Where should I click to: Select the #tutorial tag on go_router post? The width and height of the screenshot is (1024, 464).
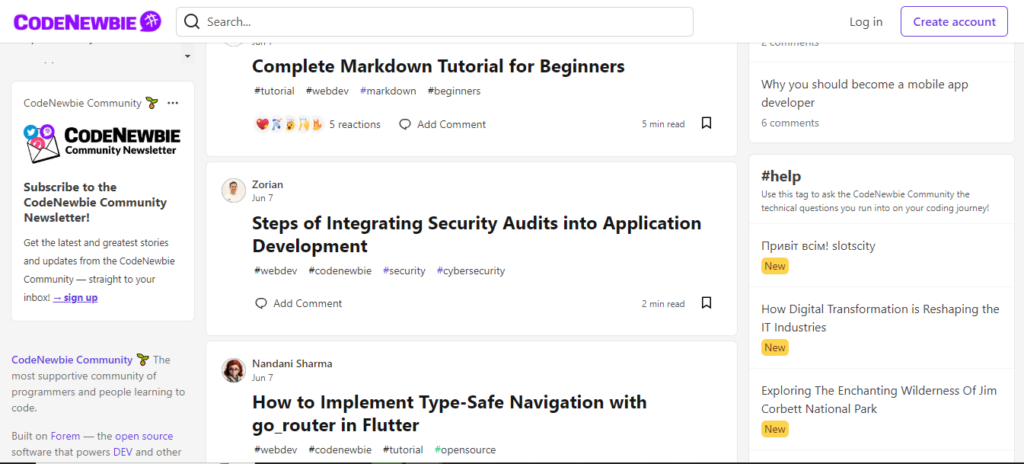tap(403, 450)
